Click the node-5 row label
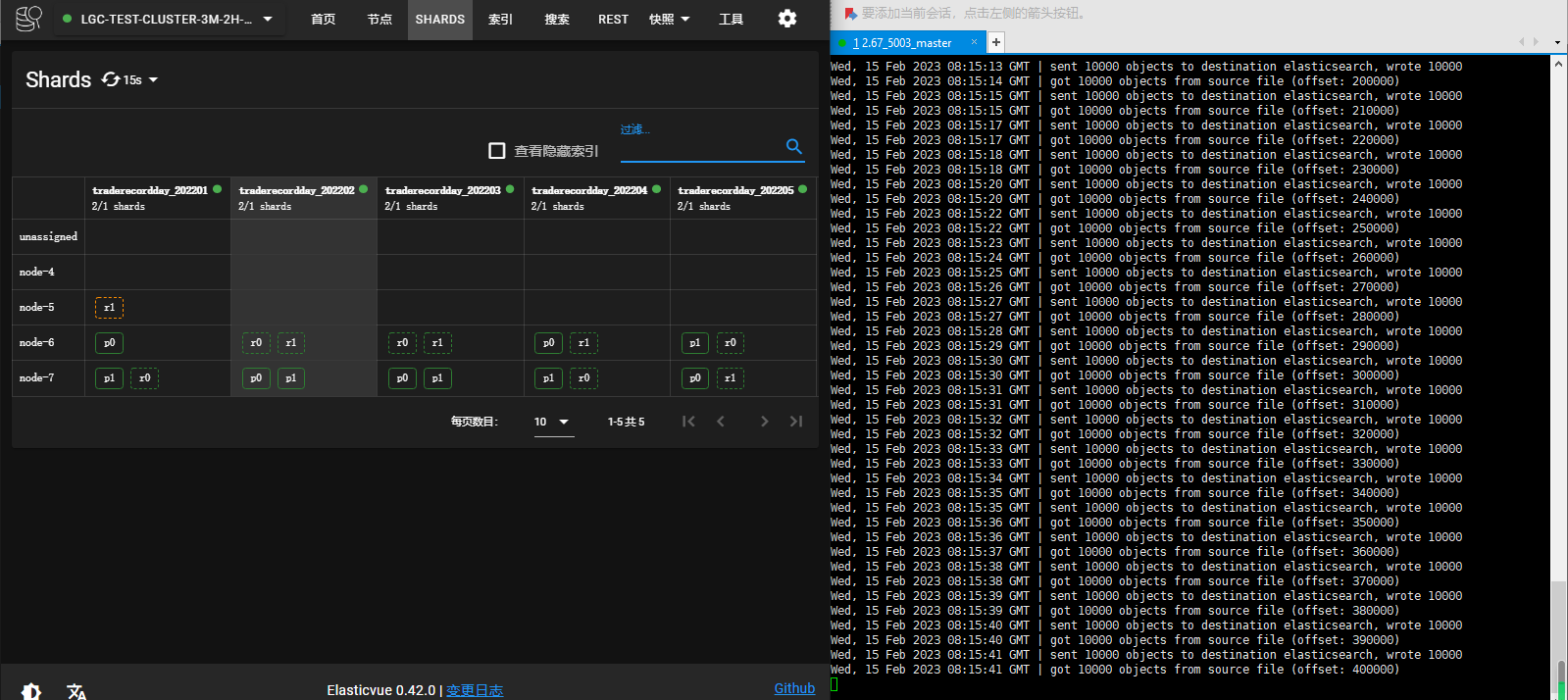This screenshot has width=1568, height=700. click(37, 308)
